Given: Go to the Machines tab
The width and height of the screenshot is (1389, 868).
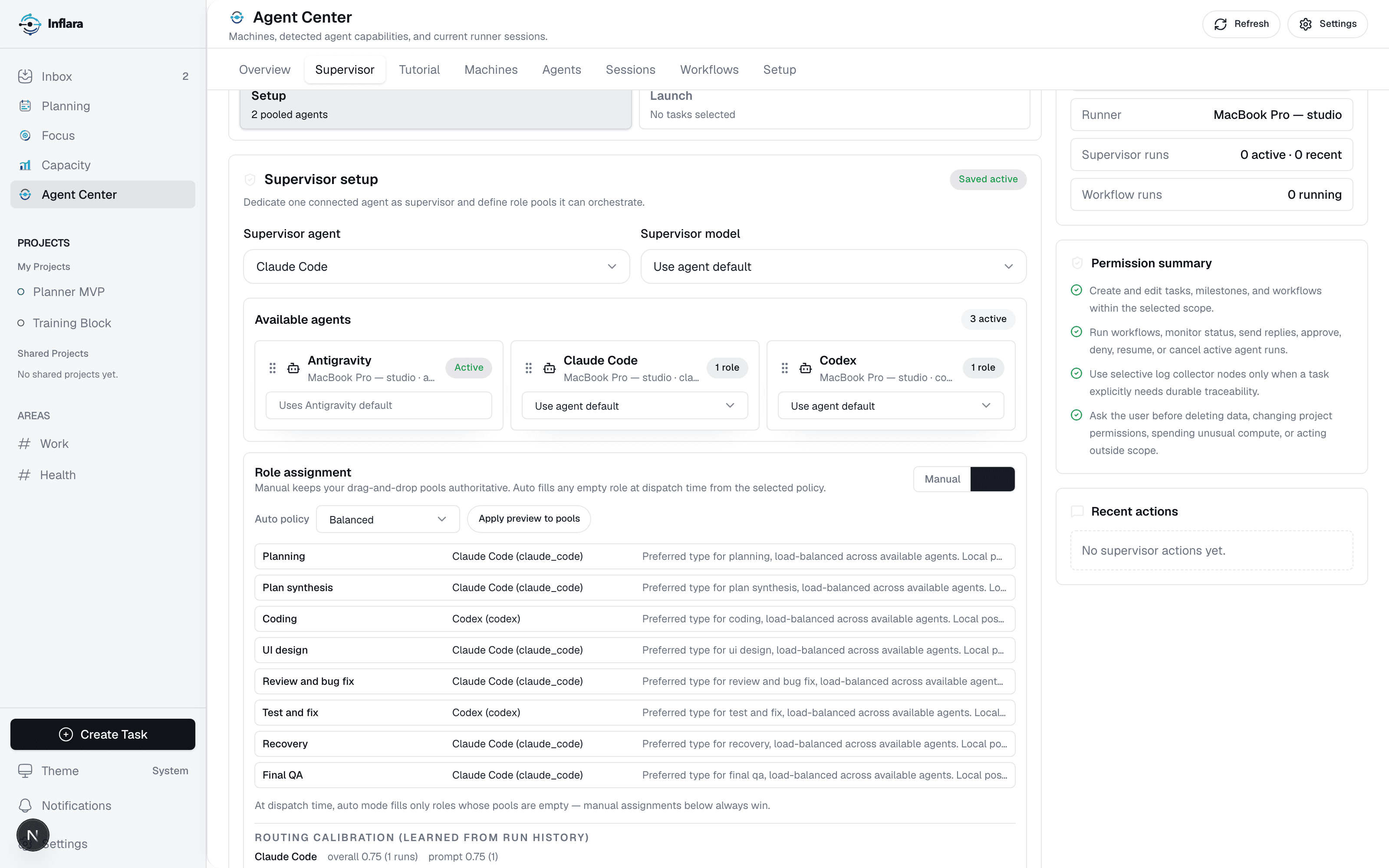Looking at the screenshot, I should (491, 69).
